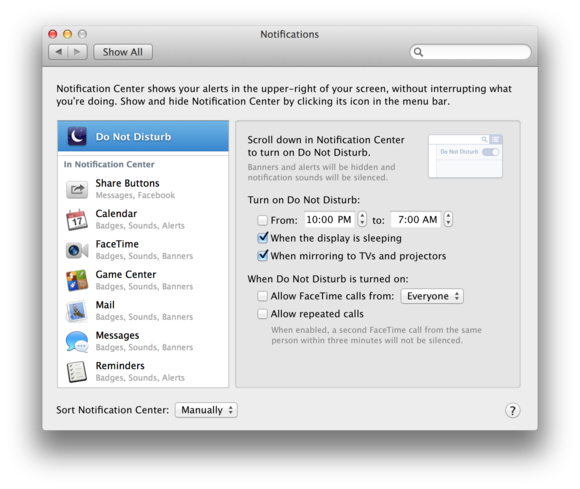Viewport: 580px width, 489px height.
Task: Select the Calendar app icon
Action: point(77,220)
